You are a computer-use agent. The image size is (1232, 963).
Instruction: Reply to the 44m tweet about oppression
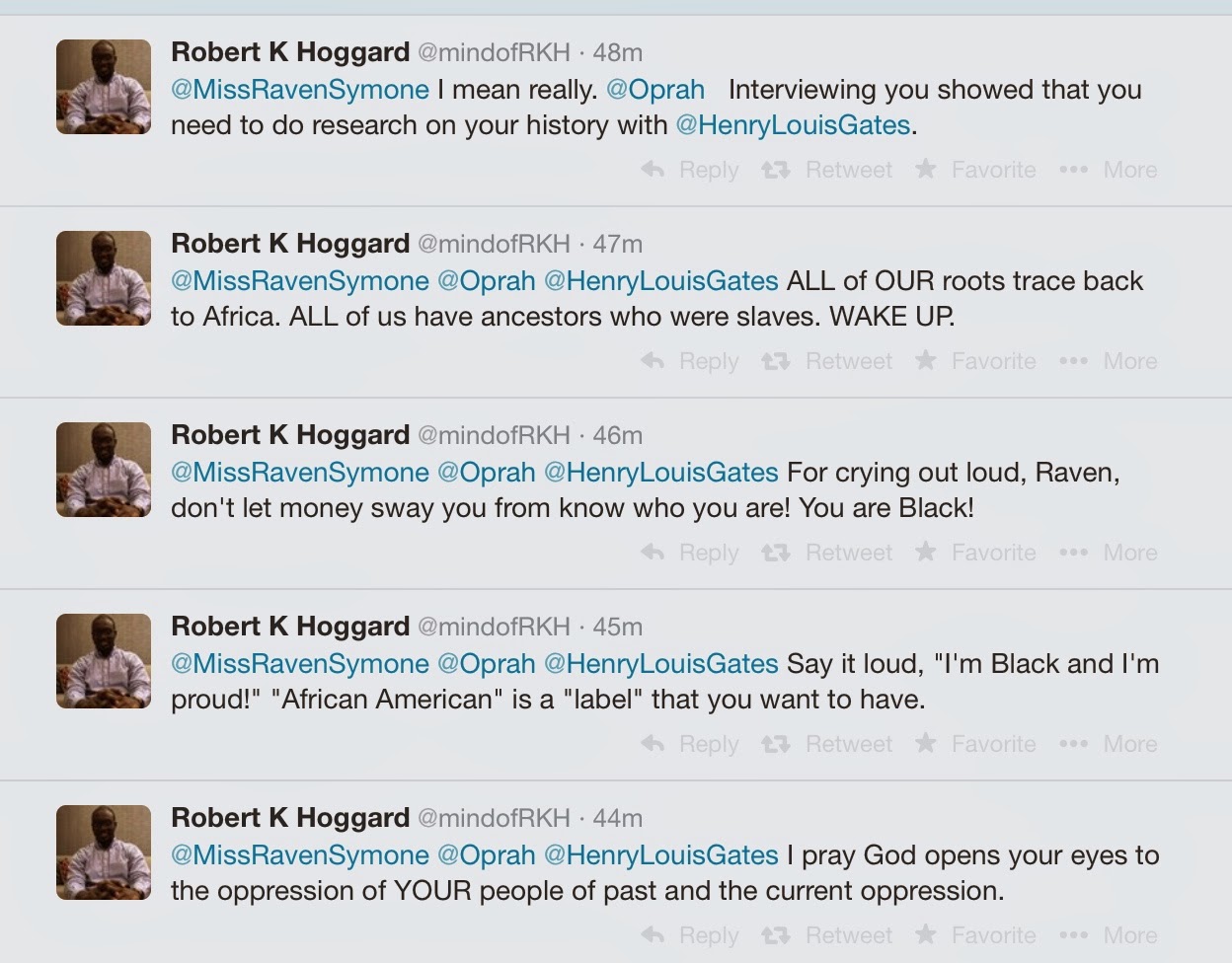click(690, 935)
